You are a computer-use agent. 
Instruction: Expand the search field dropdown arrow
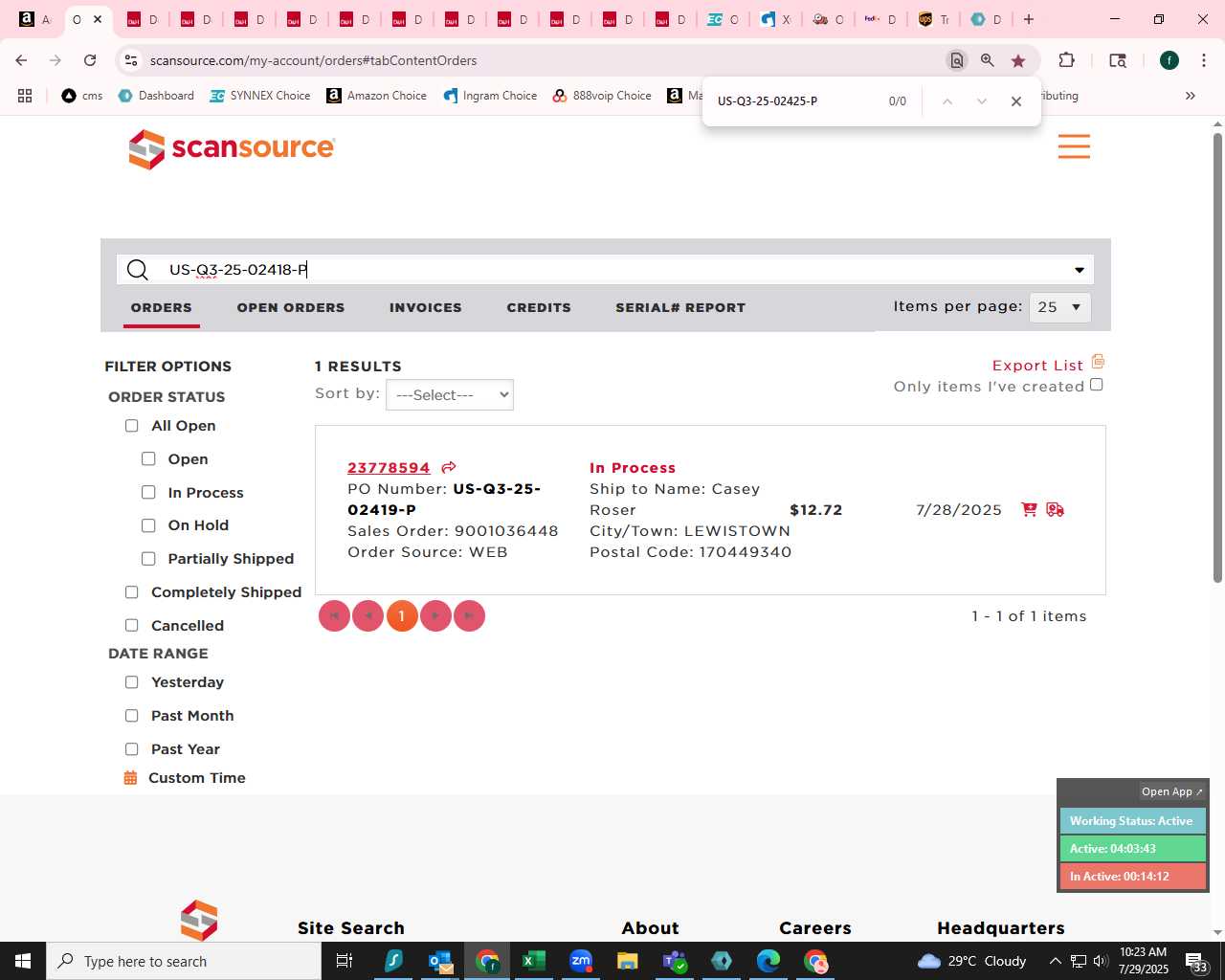(1080, 270)
